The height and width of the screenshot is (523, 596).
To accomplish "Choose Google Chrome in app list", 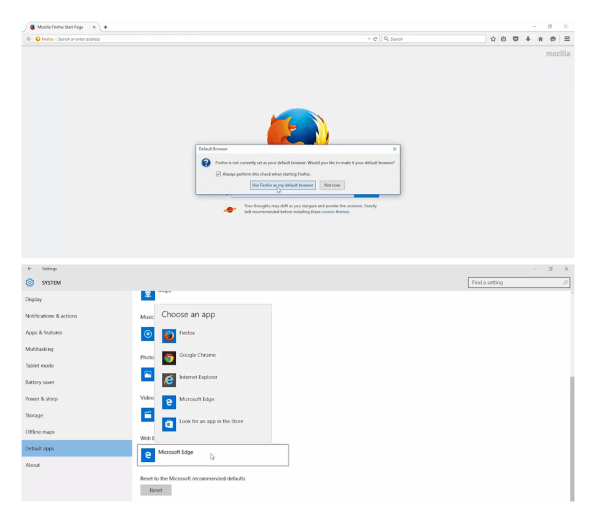I will tap(213, 358).
